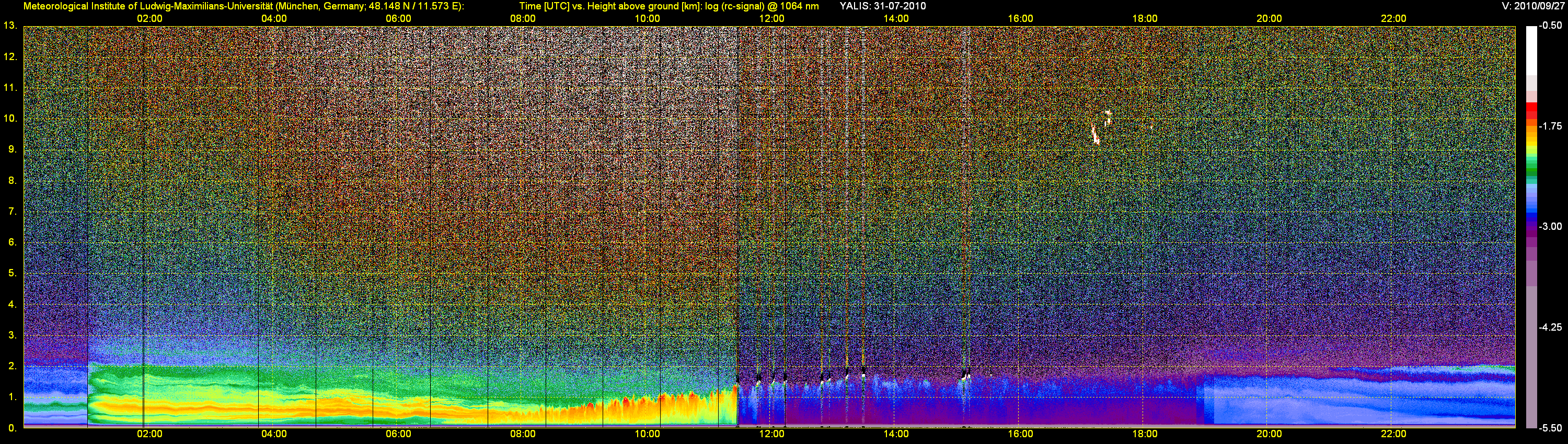Click the 14:00 label on bottom time axis

point(895,434)
